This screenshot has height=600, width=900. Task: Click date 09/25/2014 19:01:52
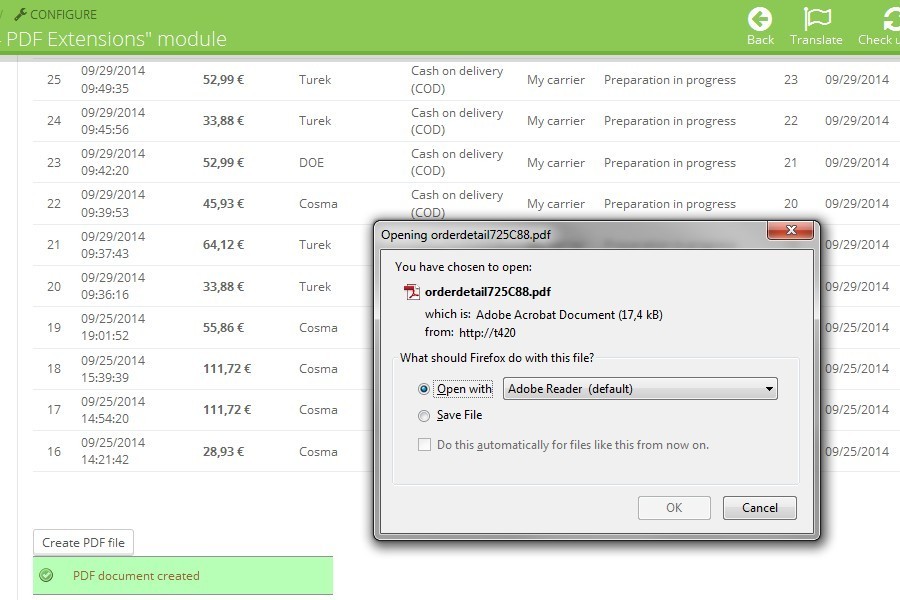(x=112, y=327)
